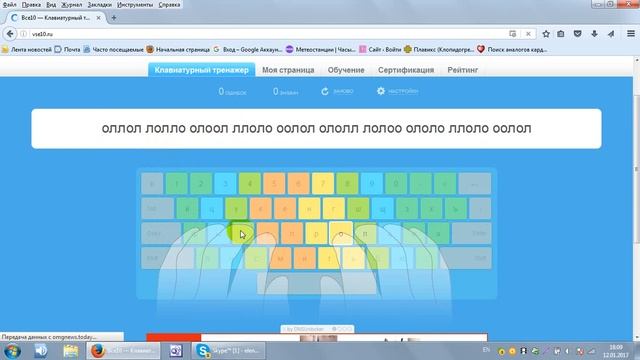The width and height of the screenshot is (640, 360).
Task: Open the Файл menu
Action: click(x=9, y=5)
